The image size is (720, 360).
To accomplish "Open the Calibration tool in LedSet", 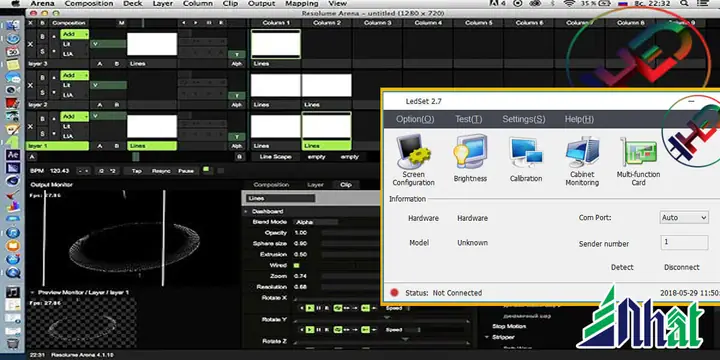I will click(x=526, y=159).
